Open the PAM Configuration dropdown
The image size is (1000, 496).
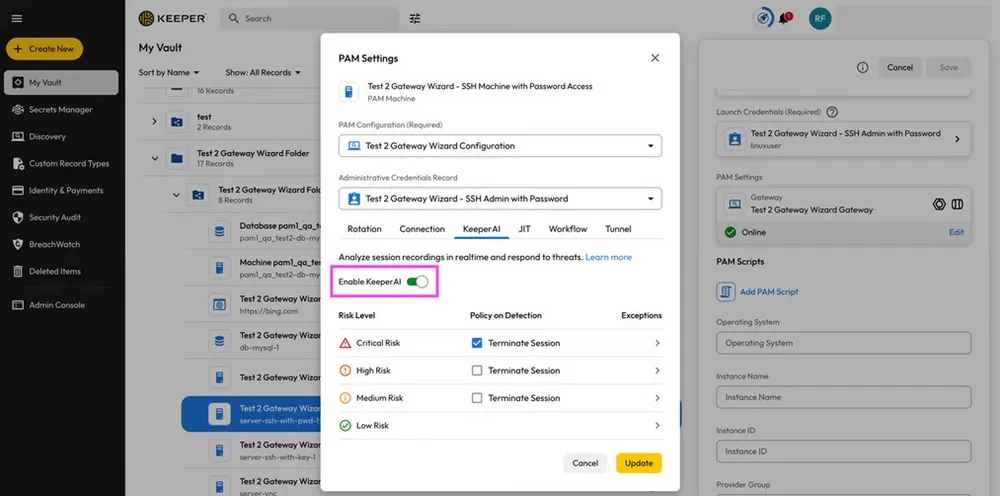tap(500, 145)
